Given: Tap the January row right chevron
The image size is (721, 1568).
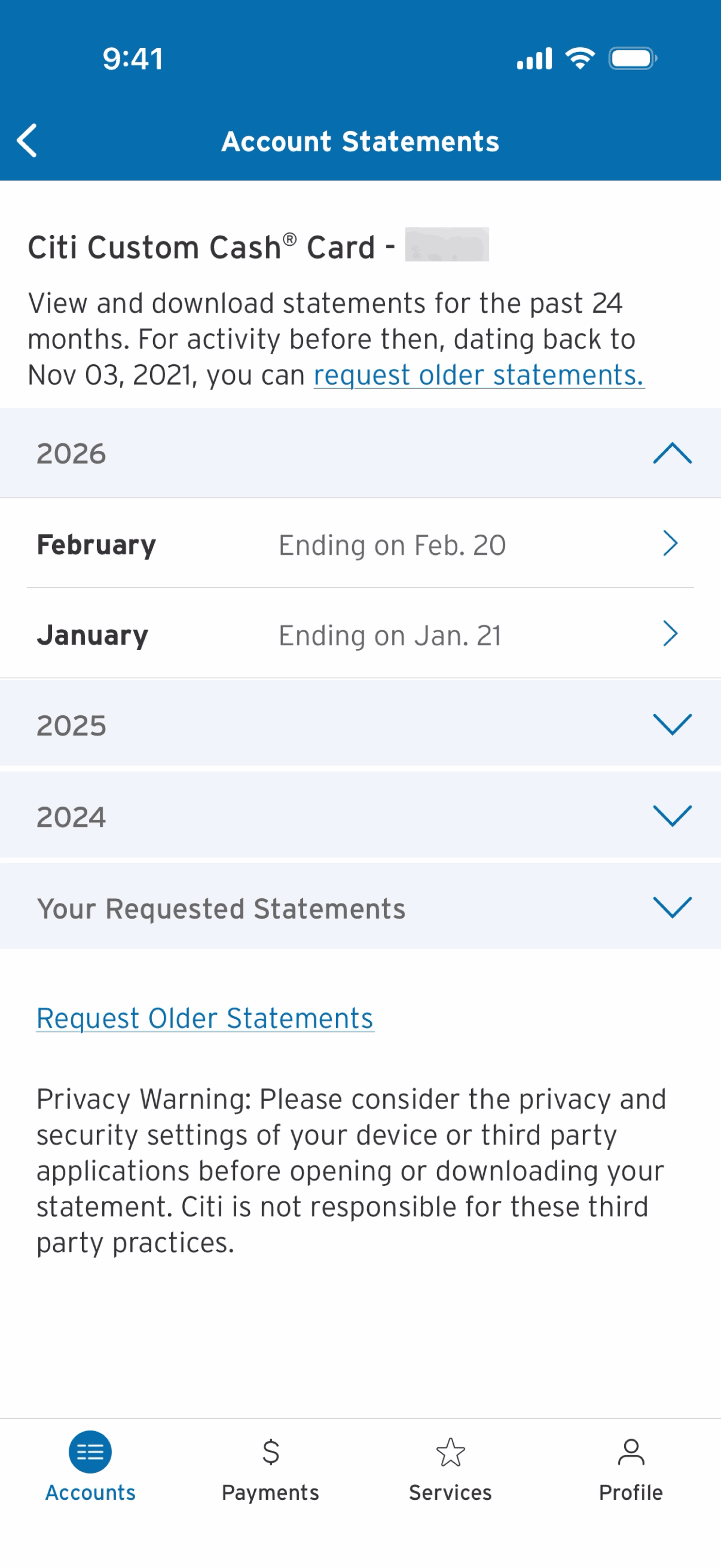Looking at the screenshot, I should click(670, 634).
